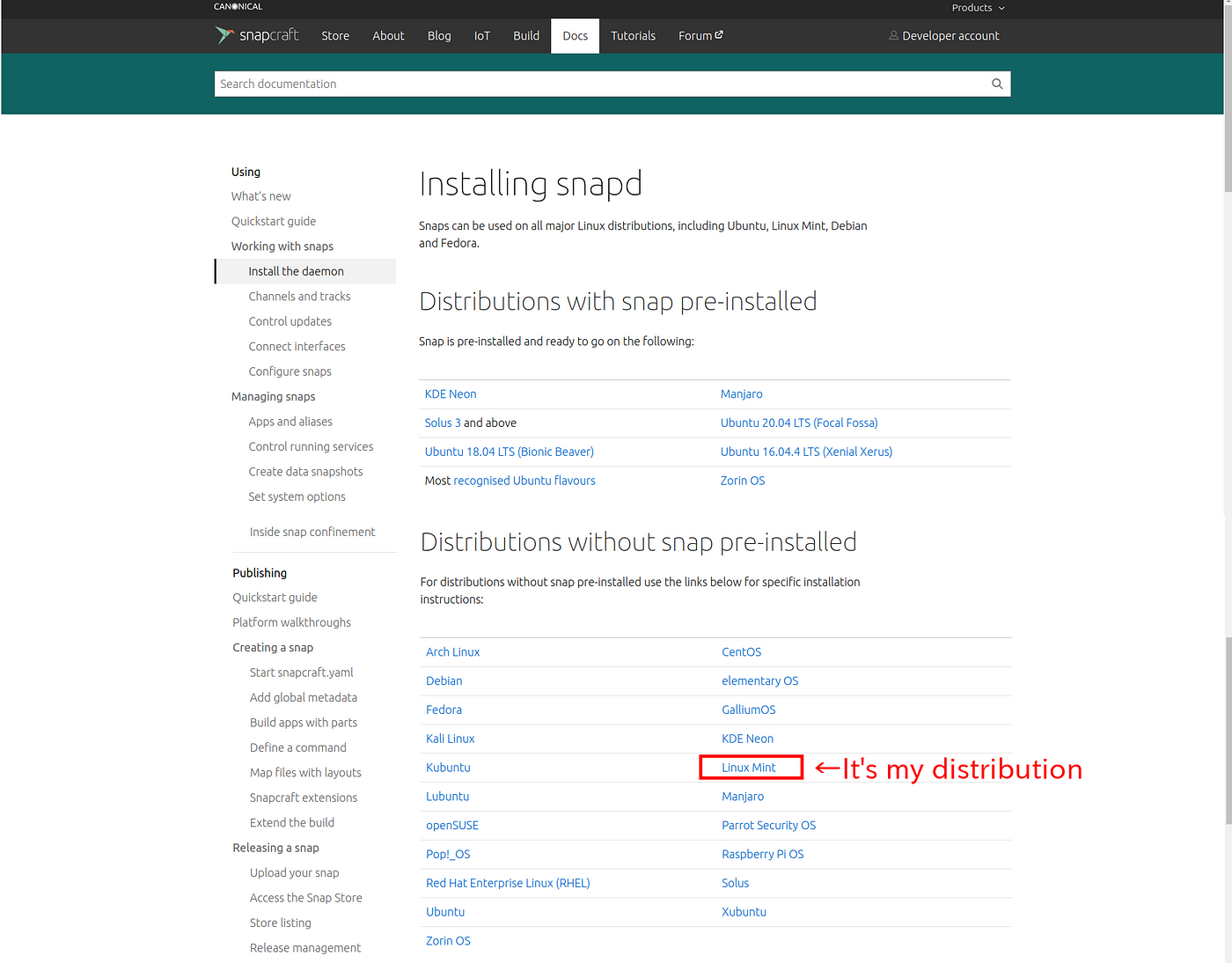Open elementary OS link
Image resolution: width=1232 pixels, height=963 pixels.
pyautogui.click(x=759, y=681)
